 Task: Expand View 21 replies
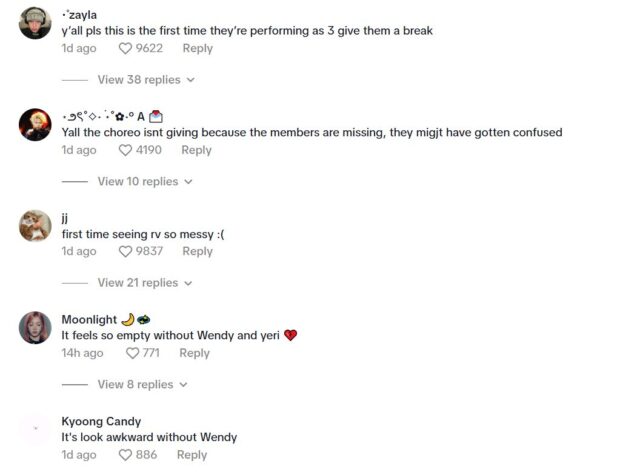pyautogui.click(x=145, y=283)
